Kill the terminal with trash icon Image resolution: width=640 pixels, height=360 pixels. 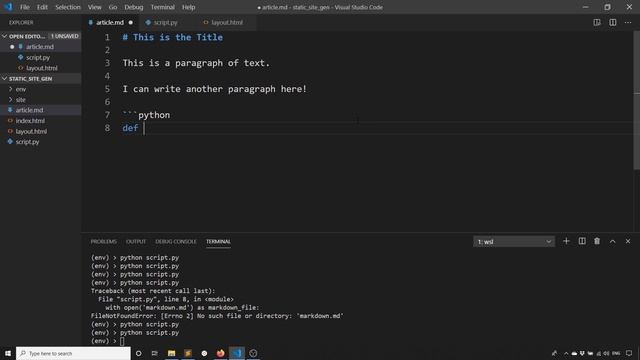pos(597,241)
